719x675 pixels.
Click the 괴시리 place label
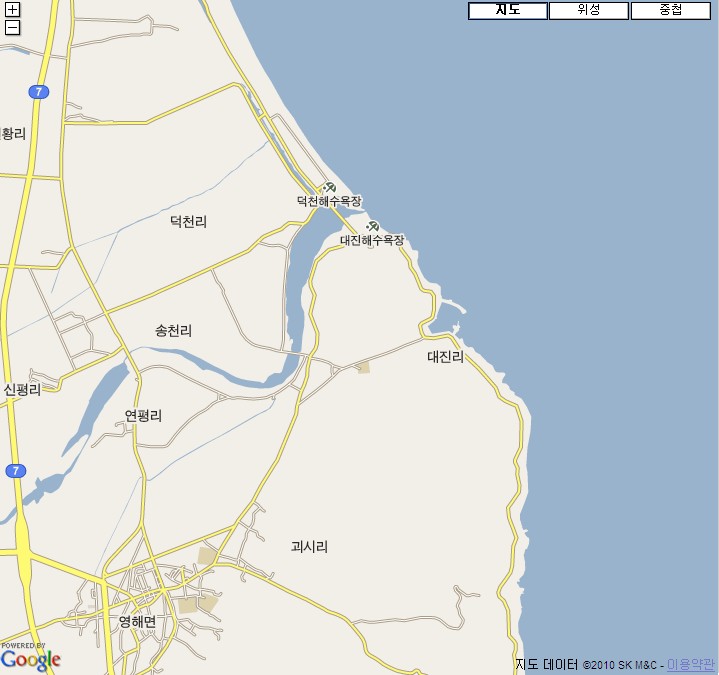(x=309, y=547)
